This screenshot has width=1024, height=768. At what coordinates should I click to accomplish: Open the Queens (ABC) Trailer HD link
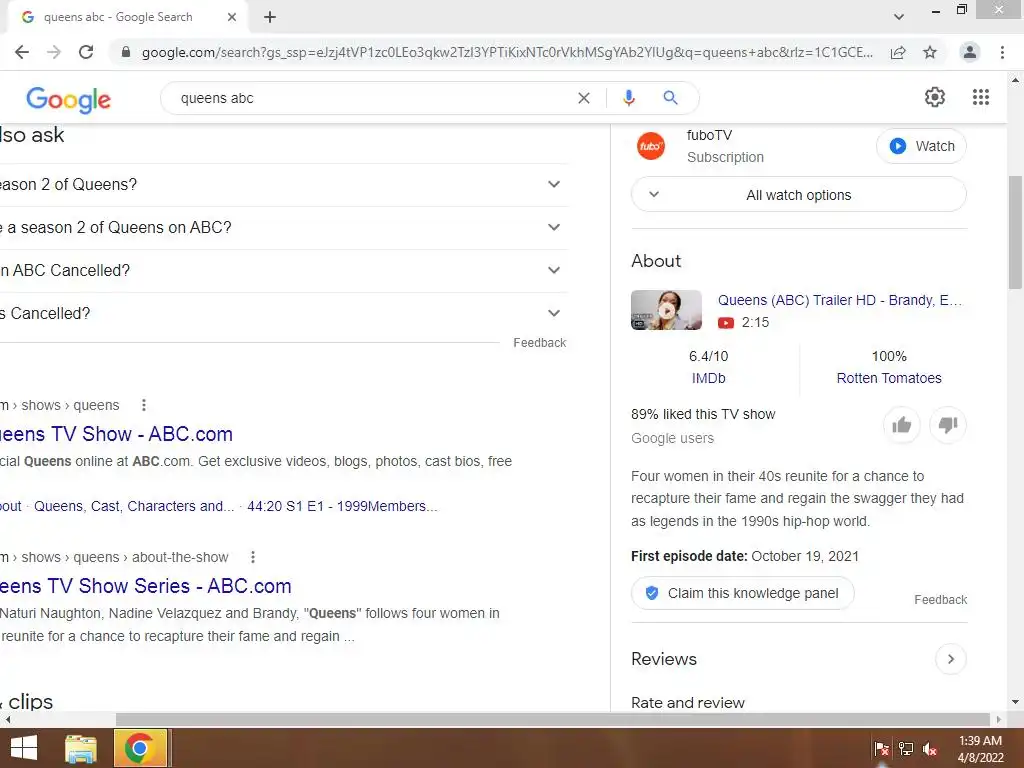tap(840, 300)
